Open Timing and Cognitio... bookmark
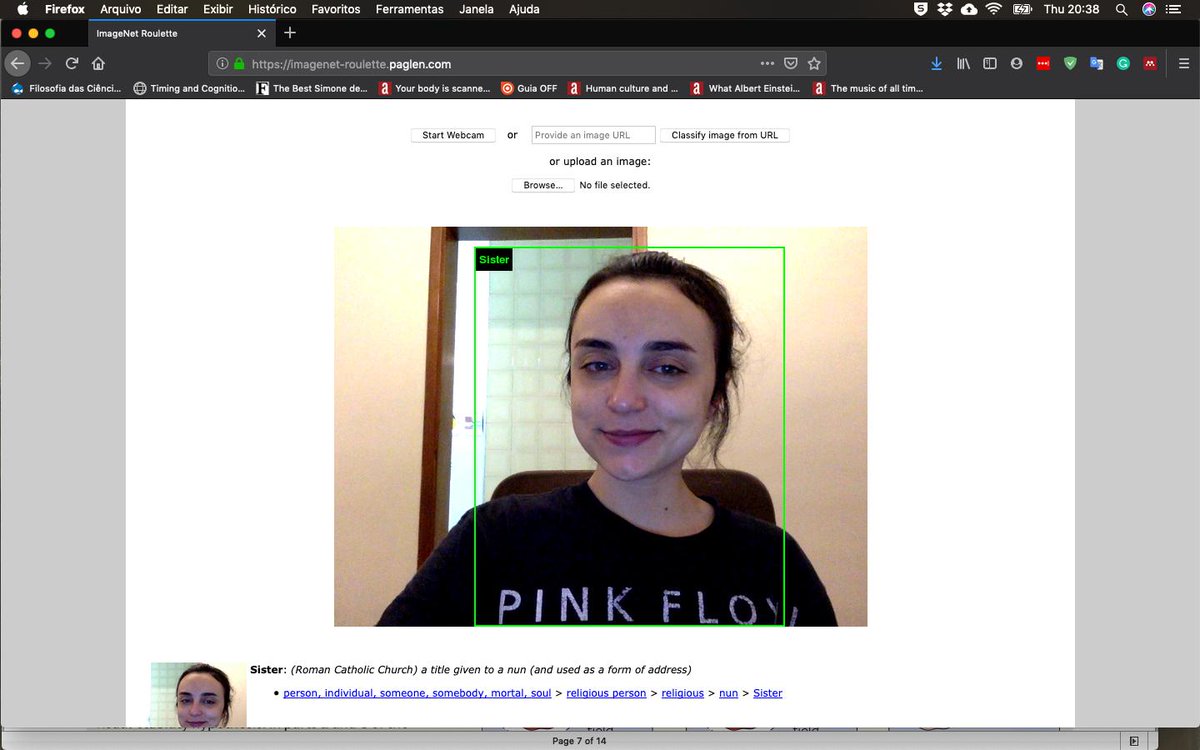Image resolution: width=1200 pixels, height=750 pixels. 189,88
